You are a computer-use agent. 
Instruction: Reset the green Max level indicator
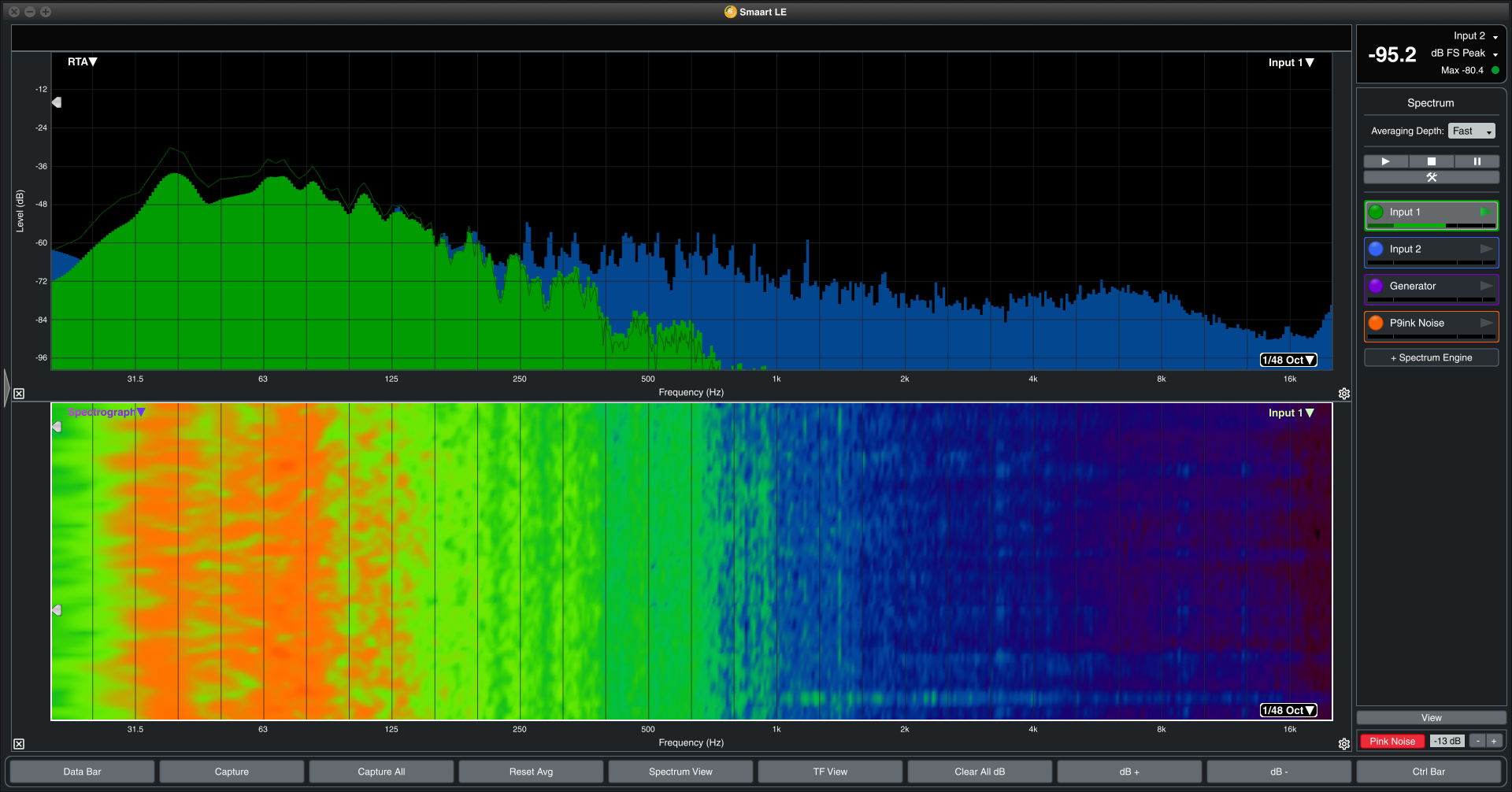tap(1495, 70)
